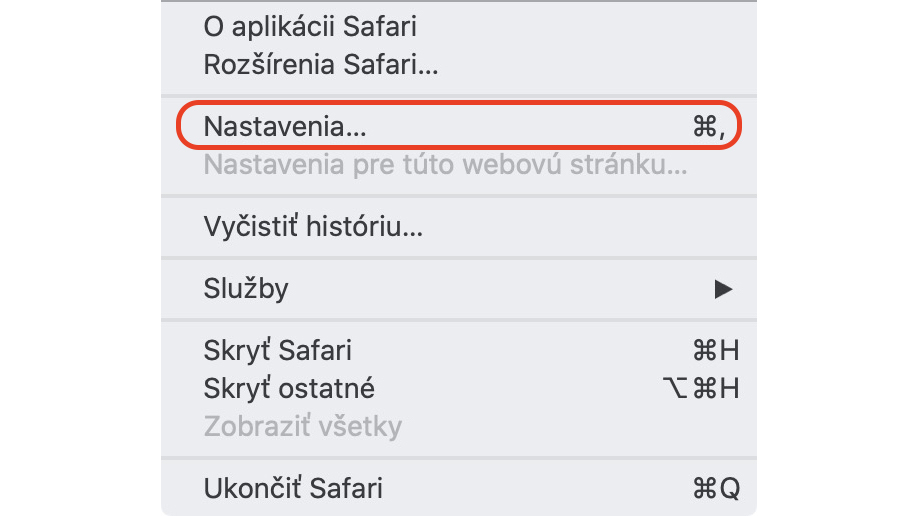This screenshot has height=516, width=918.
Task: Click the Option key symbol in Skryť ostatné shortcut
Action: coord(675,388)
